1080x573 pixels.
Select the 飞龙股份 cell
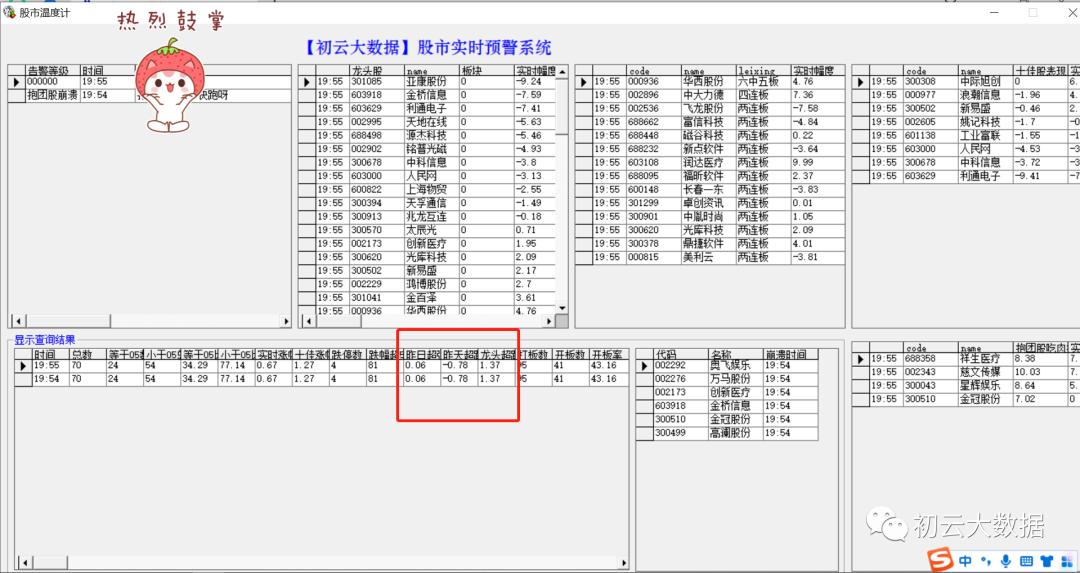pyautogui.click(x=709, y=109)
